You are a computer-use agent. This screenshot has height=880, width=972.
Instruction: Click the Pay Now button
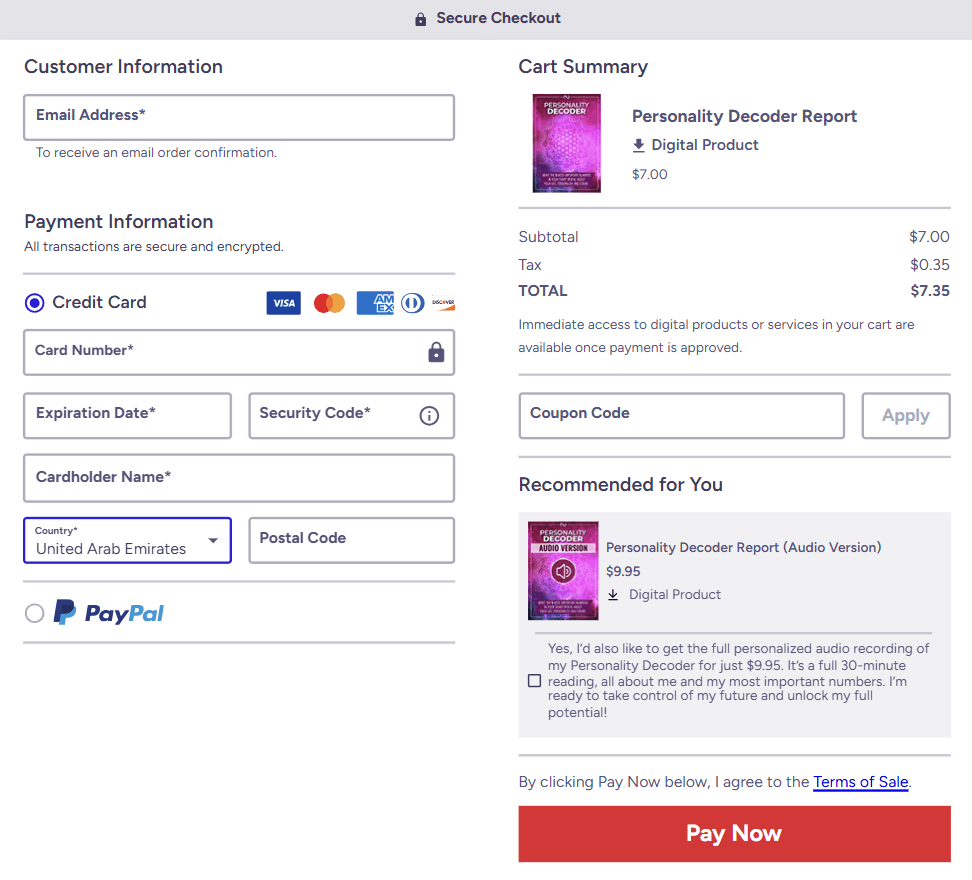pyautogui.click(x=734, y=833)
